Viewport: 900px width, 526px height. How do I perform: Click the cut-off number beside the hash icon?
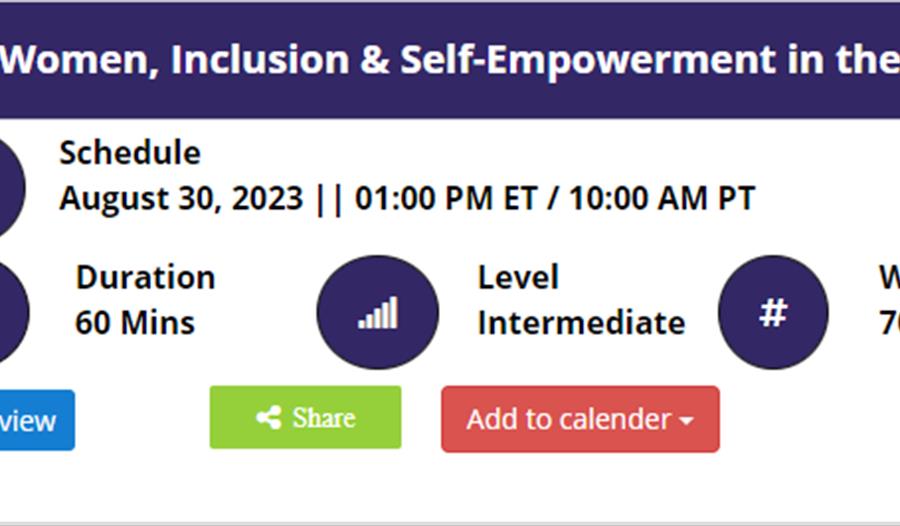coord(890,323)
